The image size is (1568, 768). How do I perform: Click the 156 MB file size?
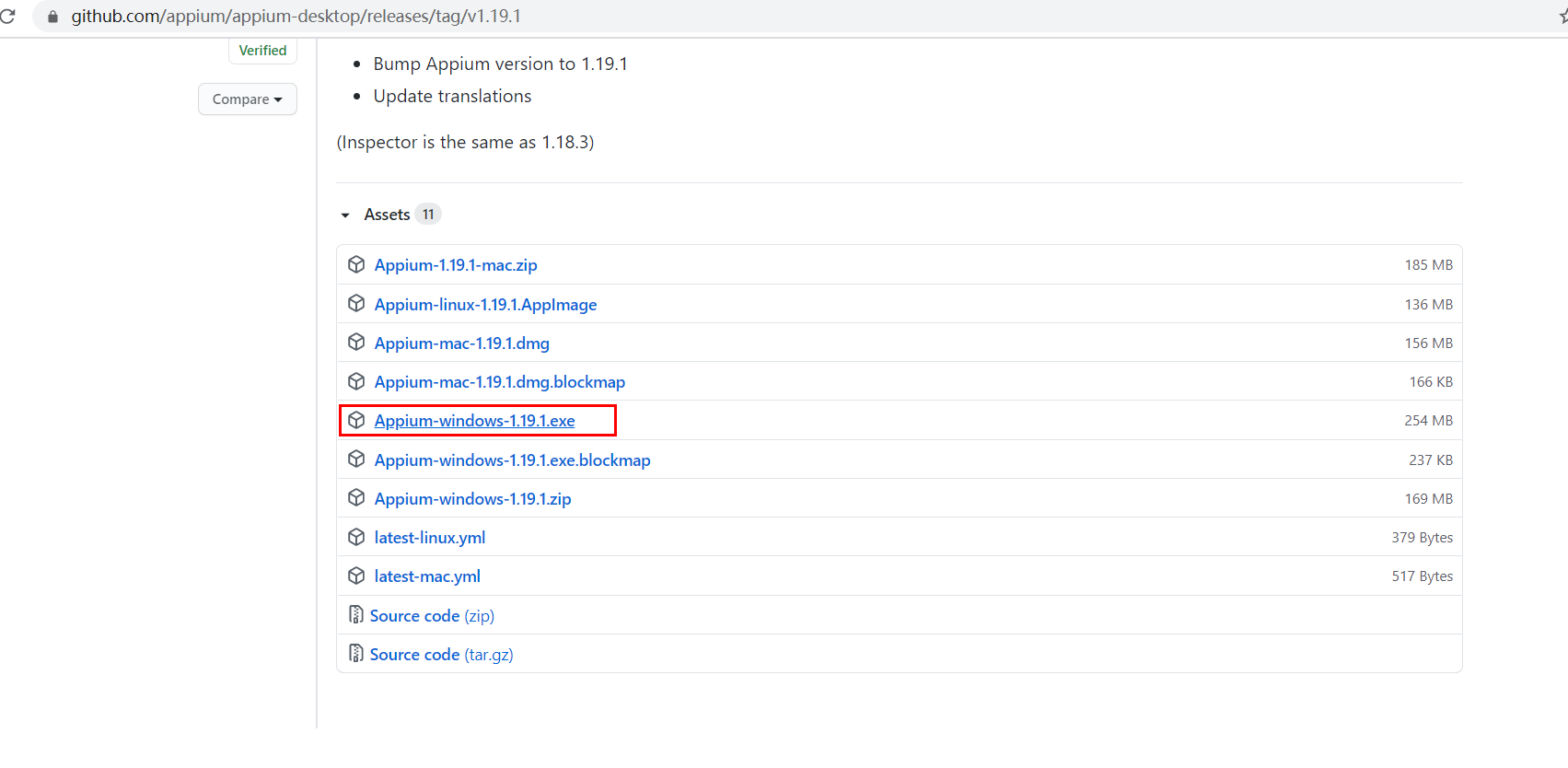(x=1428, y=343)
